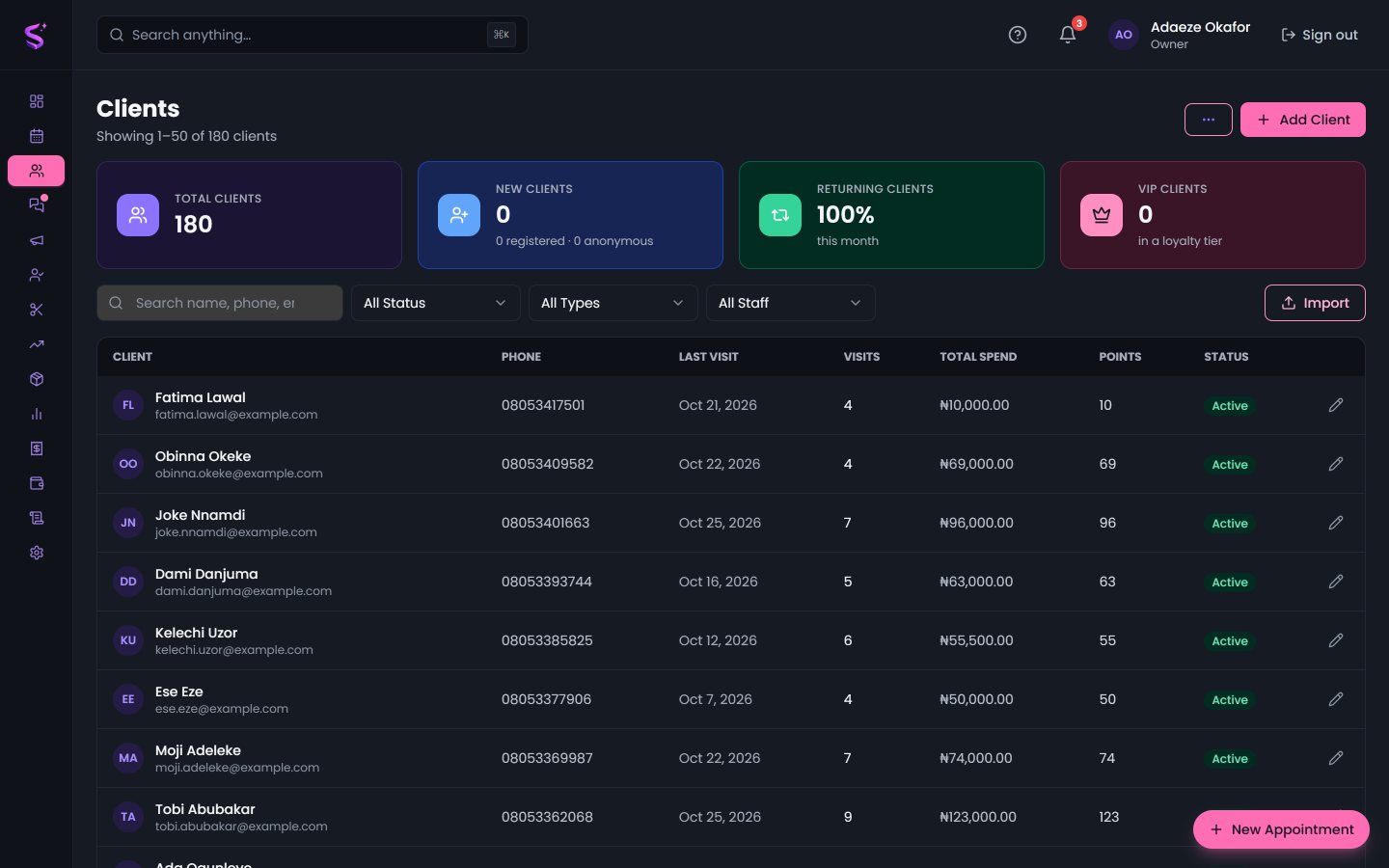Click Sign out
The image size is (1389, 868).
pyautogui.click(x=1319, y=35)
